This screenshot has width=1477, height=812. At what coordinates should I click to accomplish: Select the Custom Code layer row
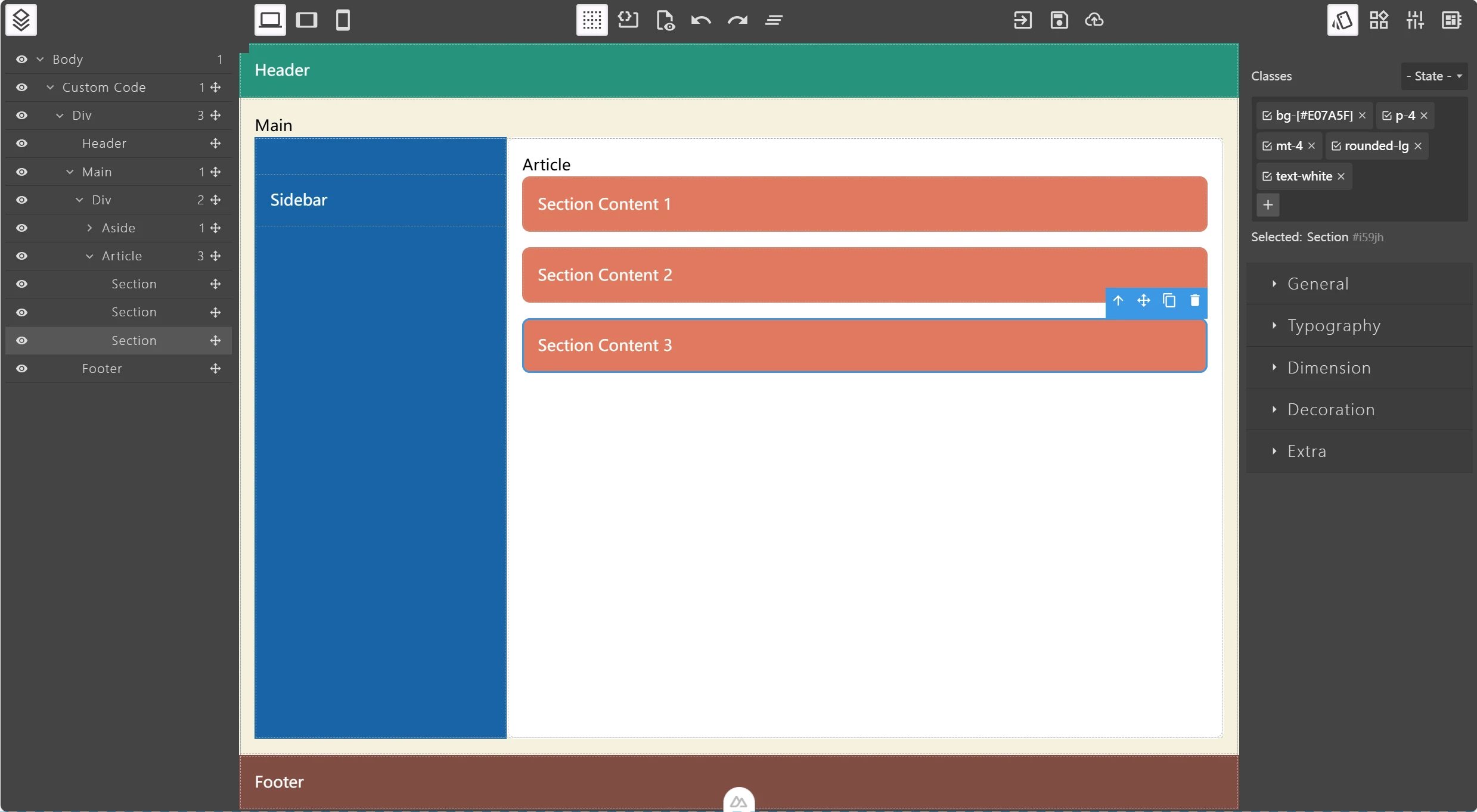click(119, 88)
